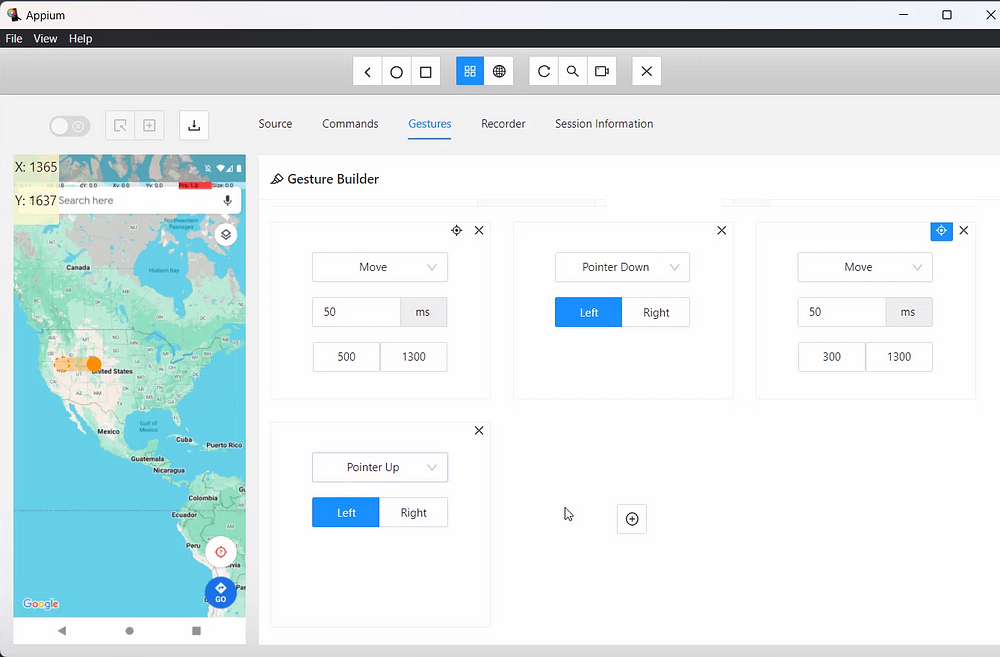This screenshot has width=1000, height=657.
Task: Remove the Pointer Up action card
Action: click(479, 431)
